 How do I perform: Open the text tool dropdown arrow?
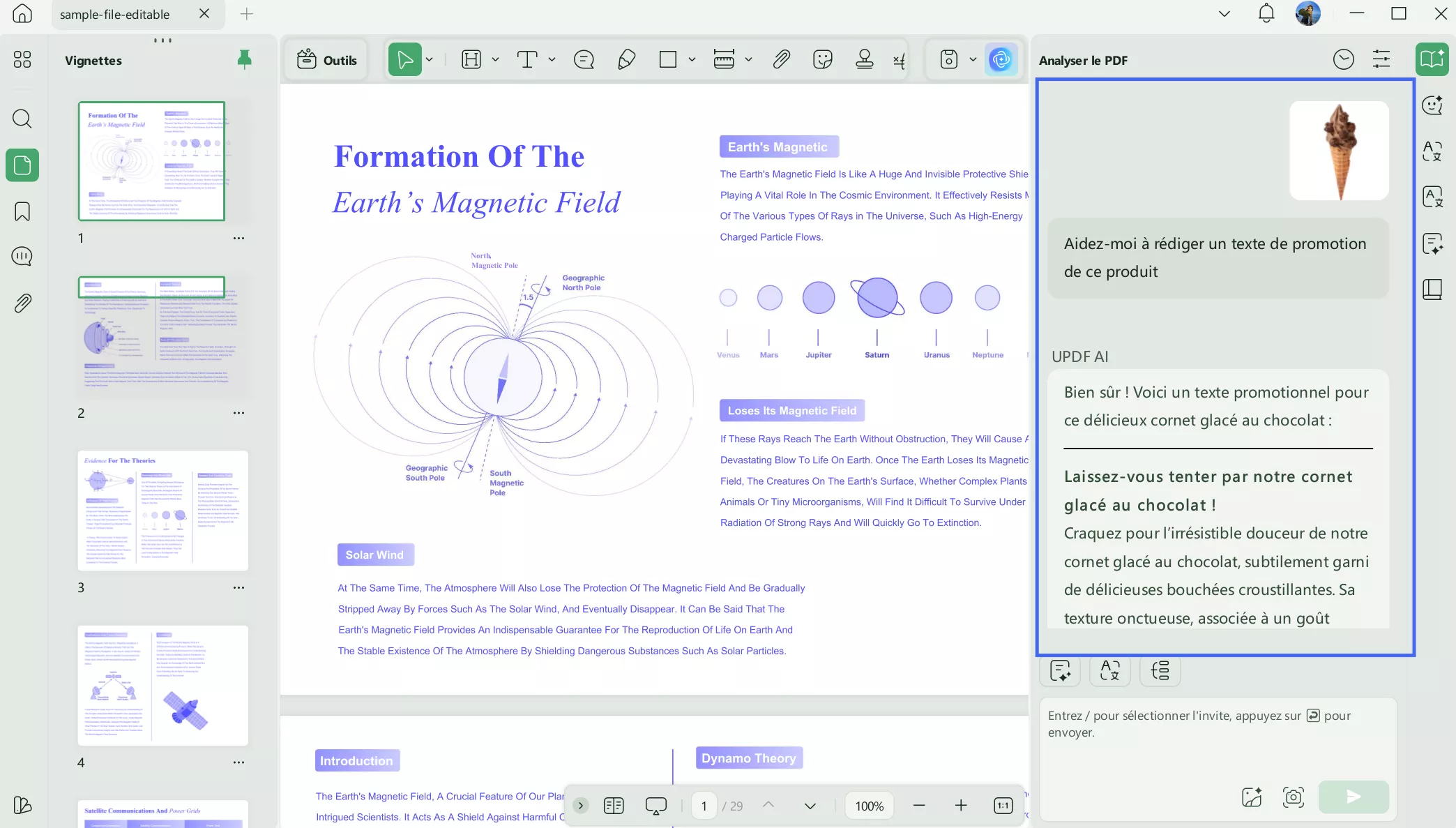tap(552, 60)
